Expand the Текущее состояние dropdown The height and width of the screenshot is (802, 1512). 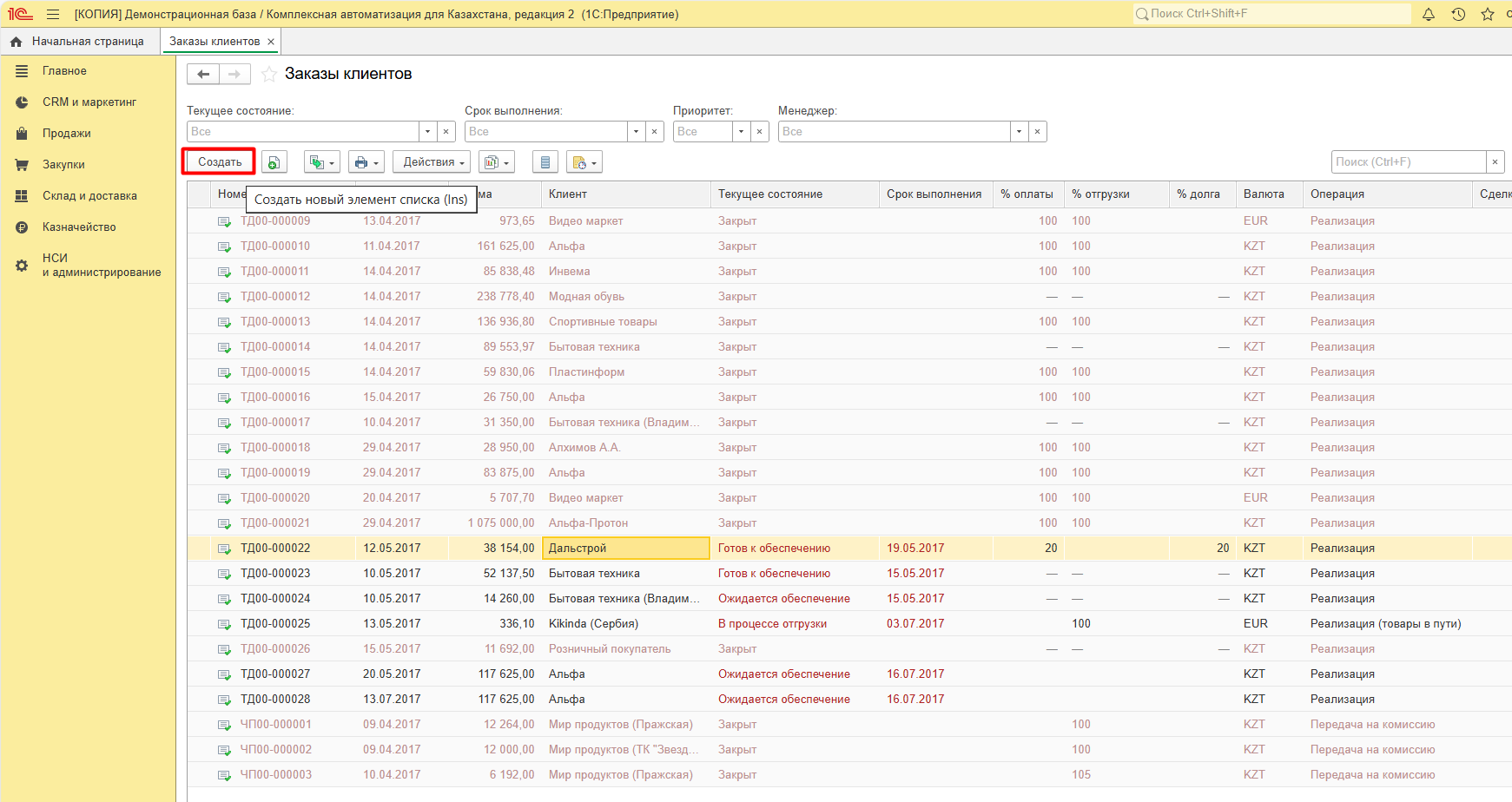click(427, 132)
